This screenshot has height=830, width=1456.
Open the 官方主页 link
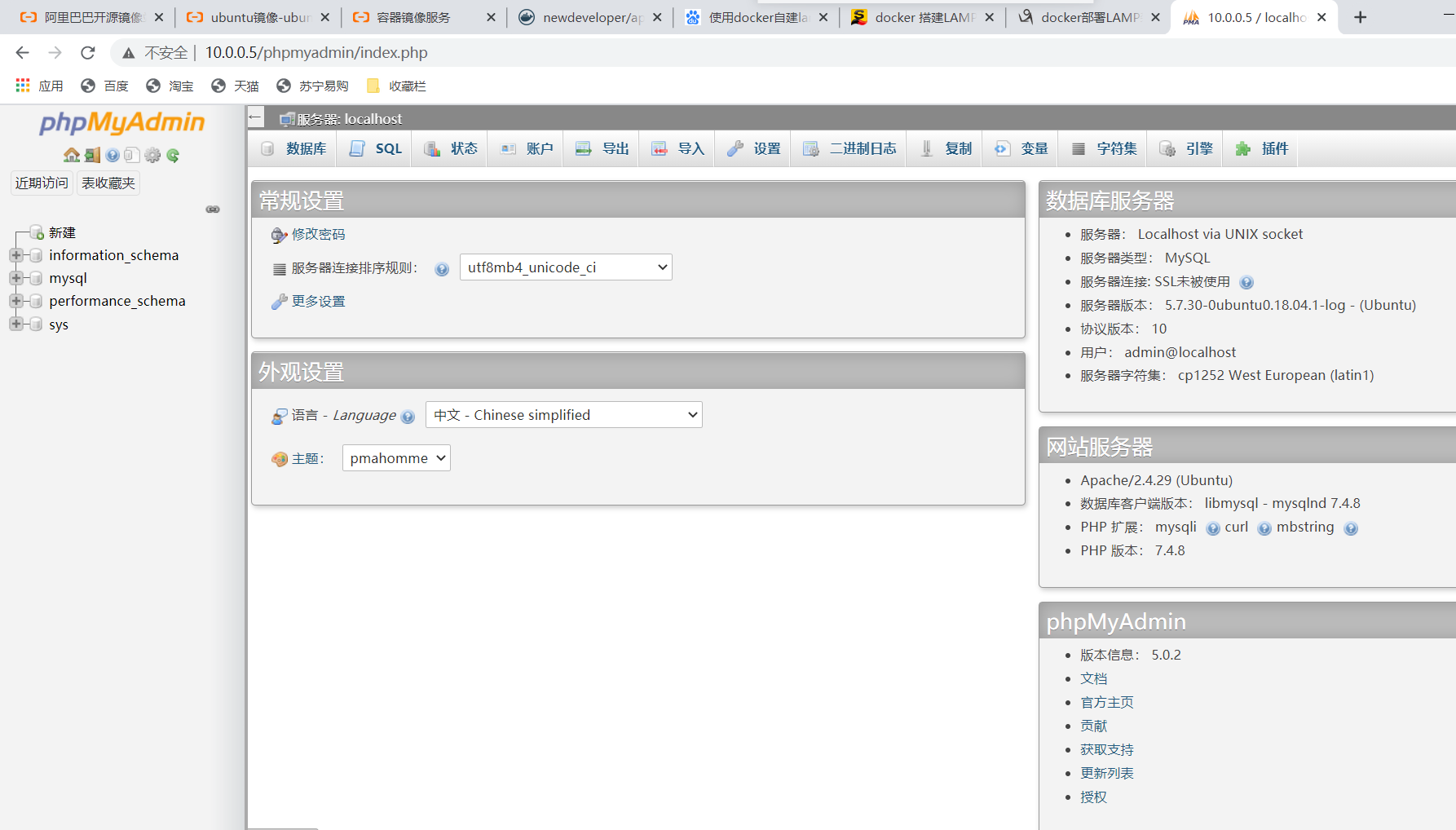point(1107,702)
